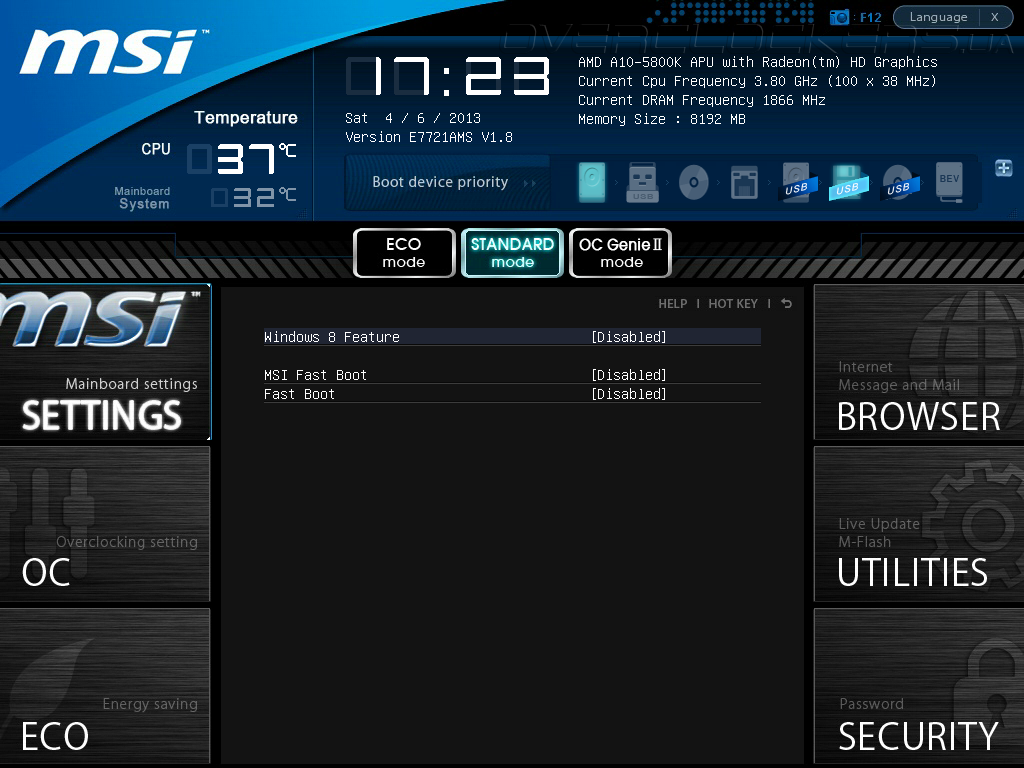This screenshot has width=1024, height=768.
Task: Open the HELP link
Action: point(673,304)
